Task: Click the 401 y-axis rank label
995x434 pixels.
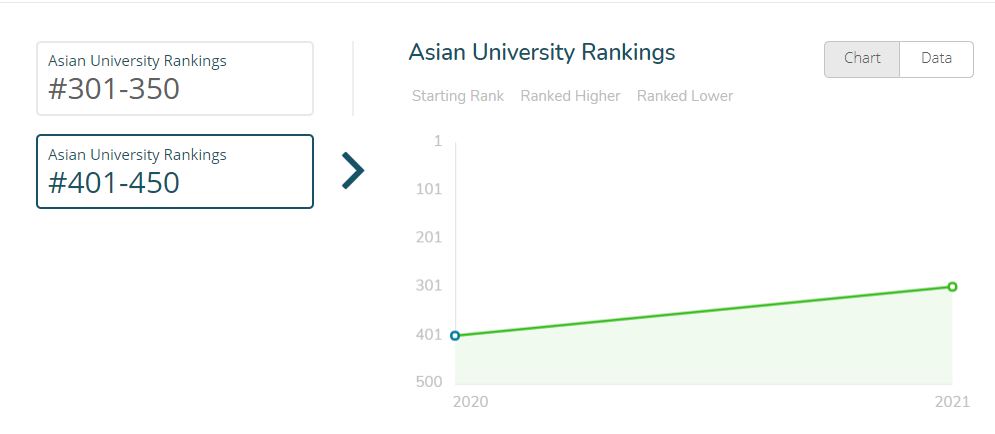Action: tap(428, 334)
